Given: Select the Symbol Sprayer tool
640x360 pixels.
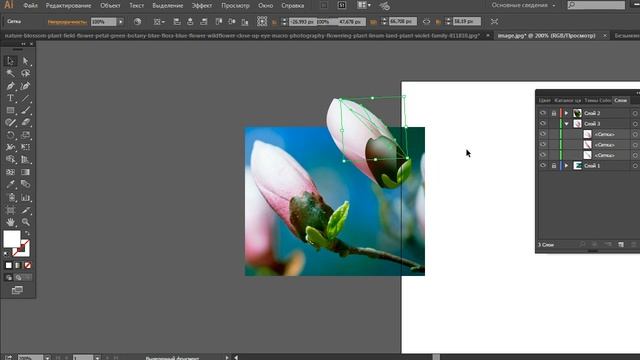Looking at the screenshot, I should [x=10, y=198].
